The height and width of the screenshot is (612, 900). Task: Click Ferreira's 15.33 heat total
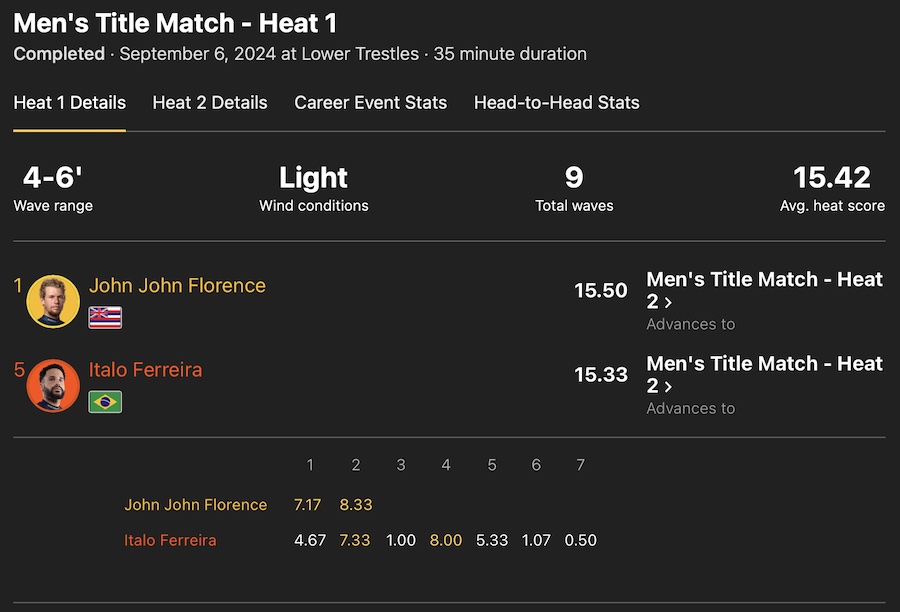[x=601, y=374]
